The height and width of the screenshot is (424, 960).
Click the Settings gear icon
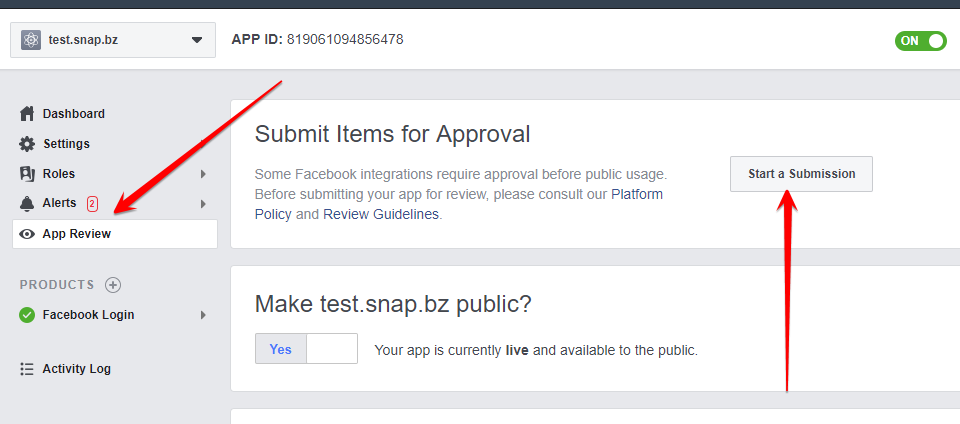tap(27, 144)
